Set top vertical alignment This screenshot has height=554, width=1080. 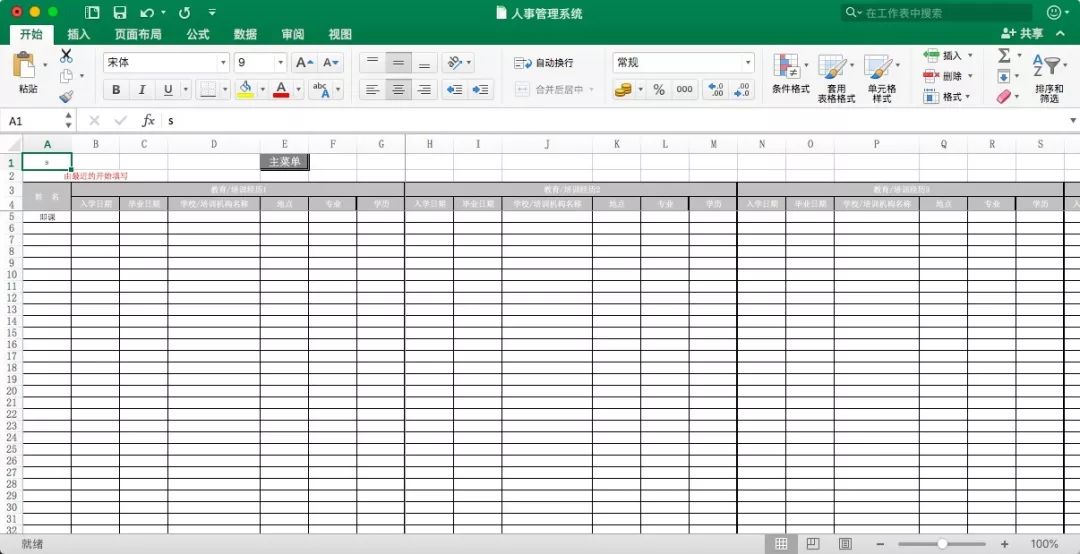(372, 63)
